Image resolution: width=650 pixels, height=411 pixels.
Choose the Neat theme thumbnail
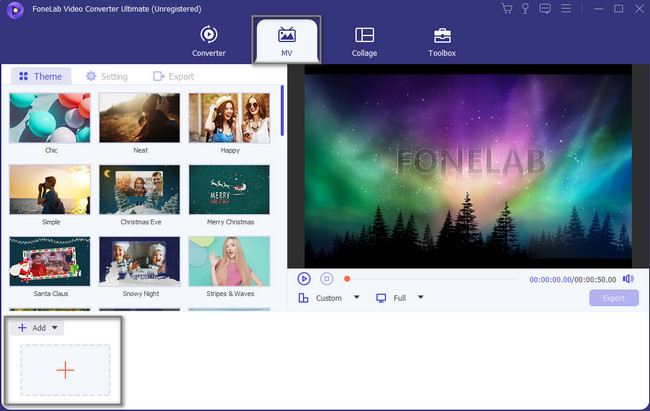[140, 118]
